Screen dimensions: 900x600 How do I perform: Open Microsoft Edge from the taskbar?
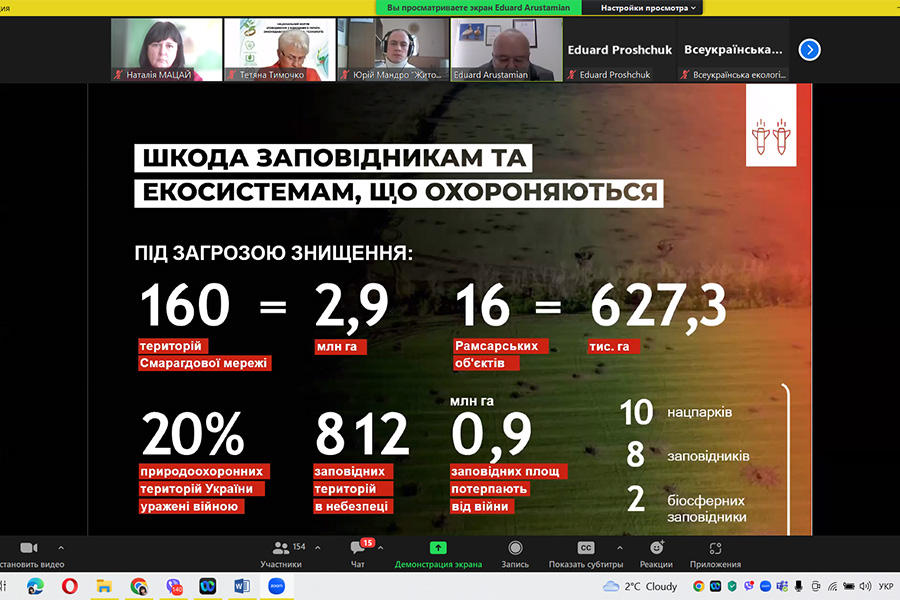(x=36, y=586)
